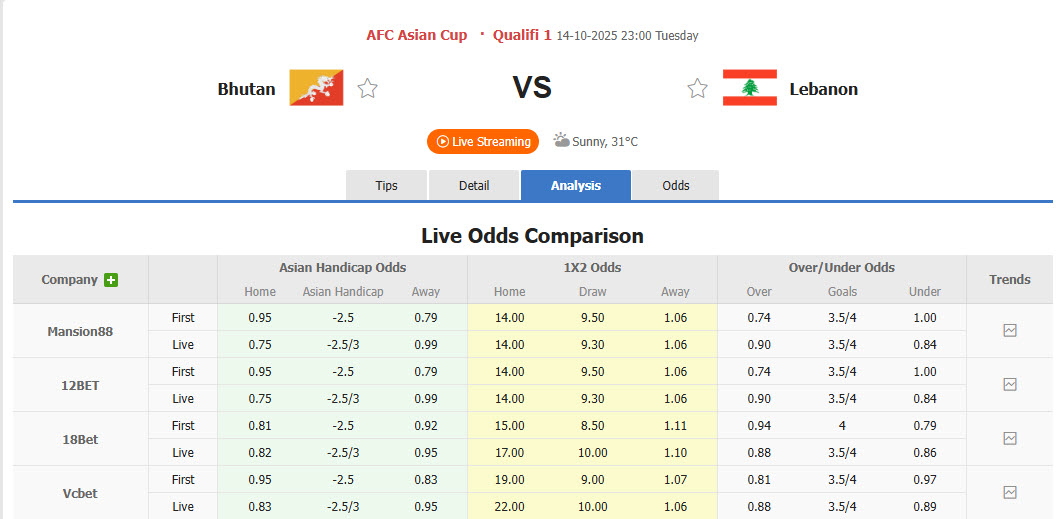Click the green plus icon beside Company
The width and height of the screenshot is (1056, 519).
[111, 280]
